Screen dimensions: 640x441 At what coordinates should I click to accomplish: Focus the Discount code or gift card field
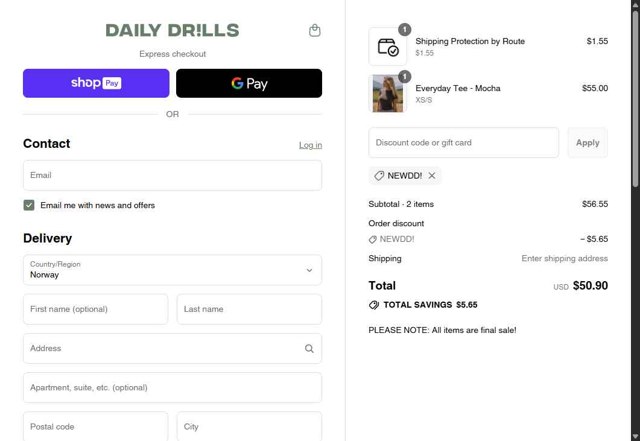tap(463, 143)
